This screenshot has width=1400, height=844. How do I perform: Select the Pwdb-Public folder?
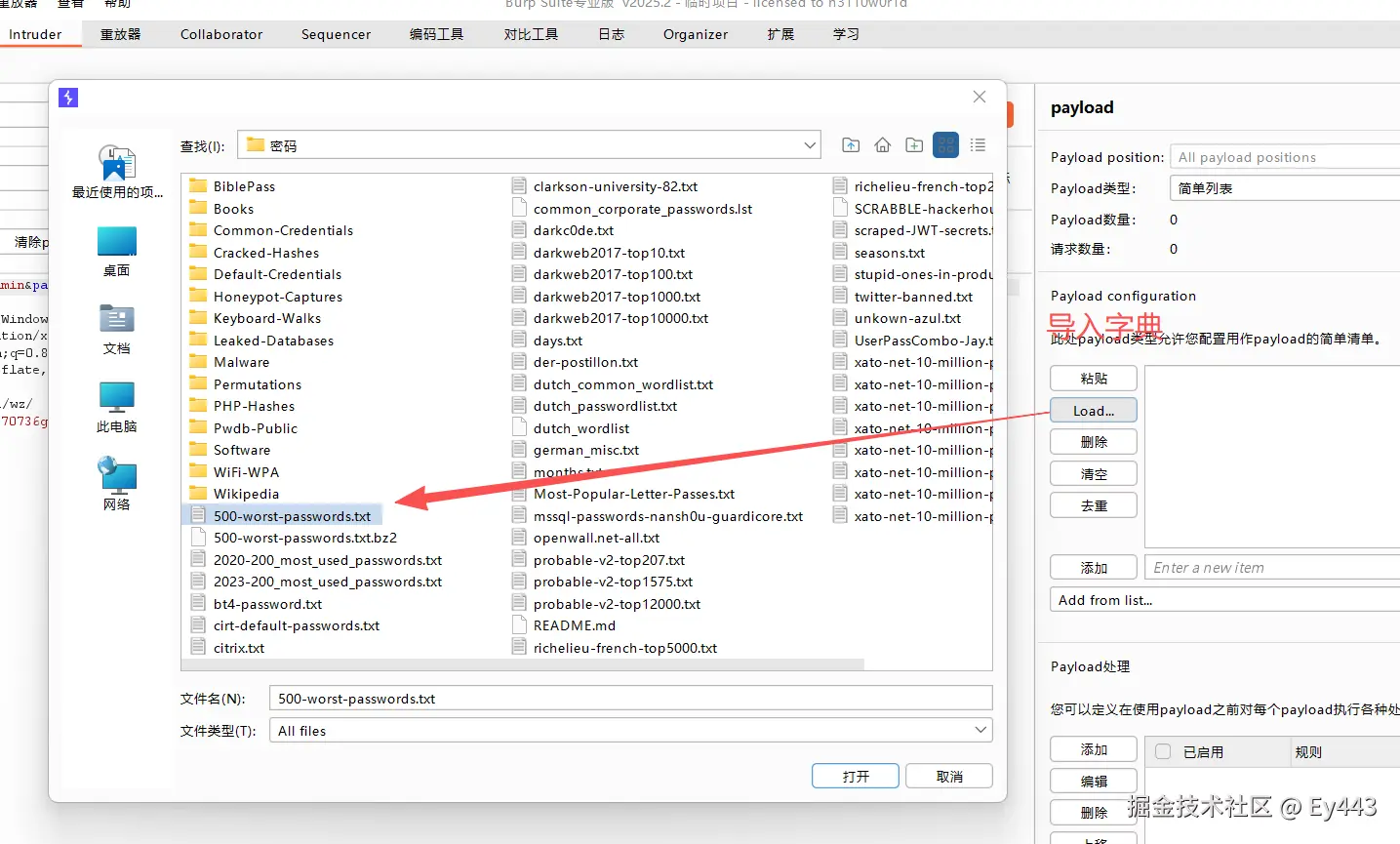(x=243, y=428)
